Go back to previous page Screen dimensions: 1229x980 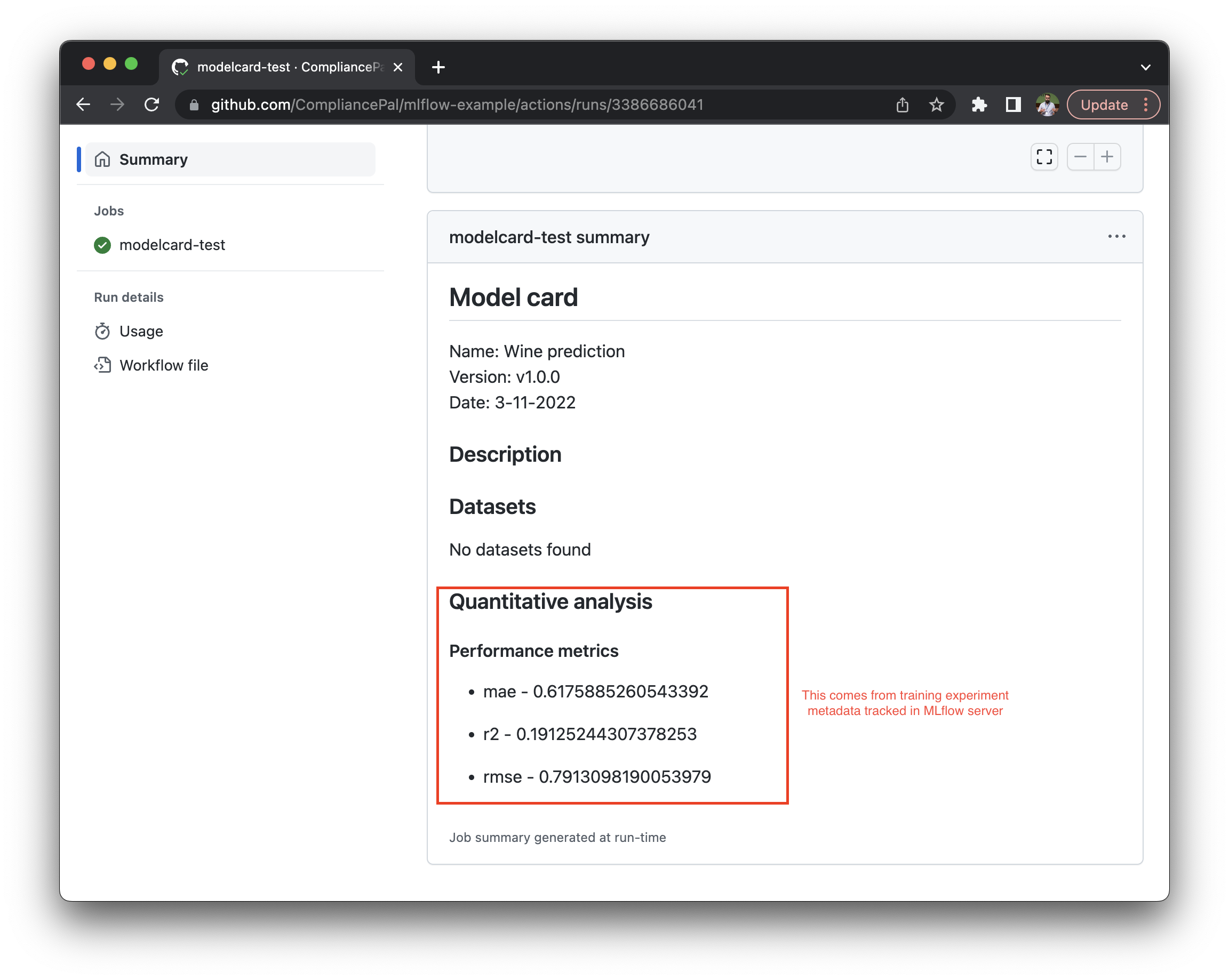click(84, 105)
